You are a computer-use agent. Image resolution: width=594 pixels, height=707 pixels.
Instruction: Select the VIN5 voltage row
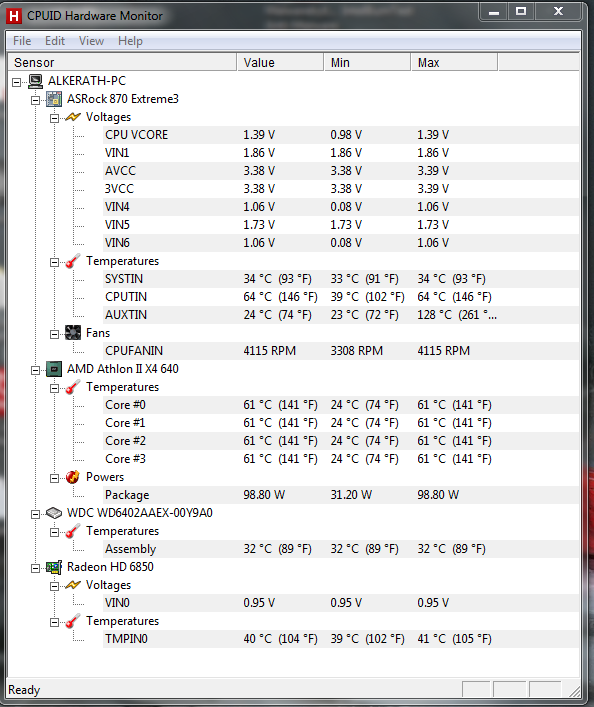click(341, 225)
